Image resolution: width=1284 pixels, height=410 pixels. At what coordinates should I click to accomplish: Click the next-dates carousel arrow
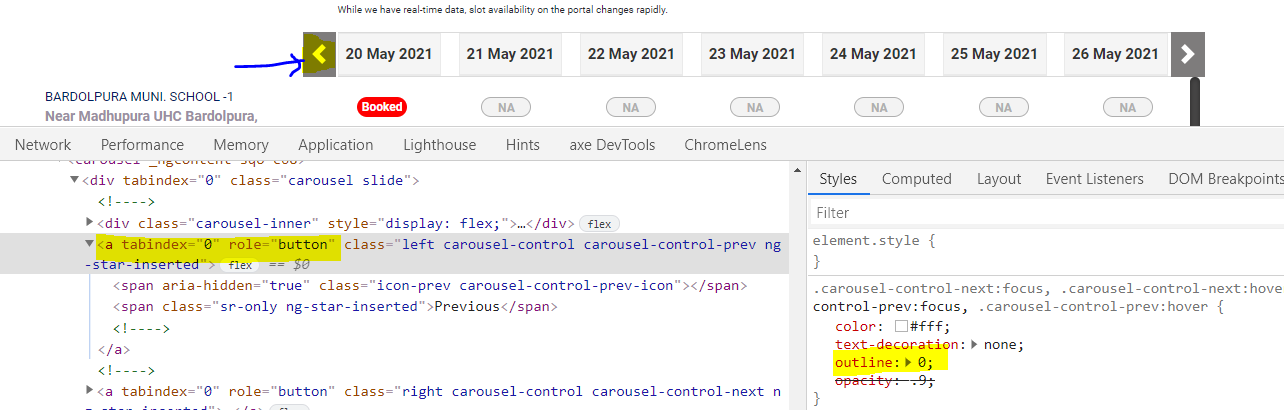[x=1187, y=54]
